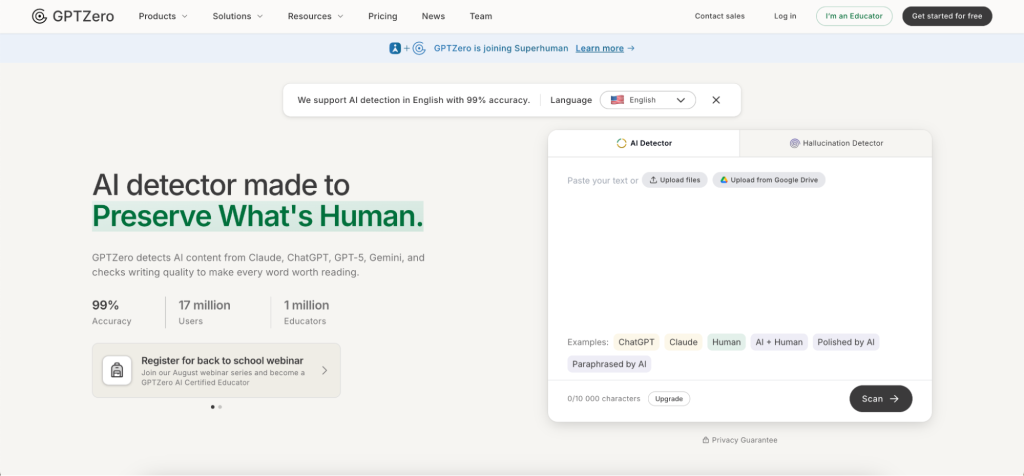Click the backpack icon on webinar card
Screen dimensions: 1024x476
[x=117, y=370]
